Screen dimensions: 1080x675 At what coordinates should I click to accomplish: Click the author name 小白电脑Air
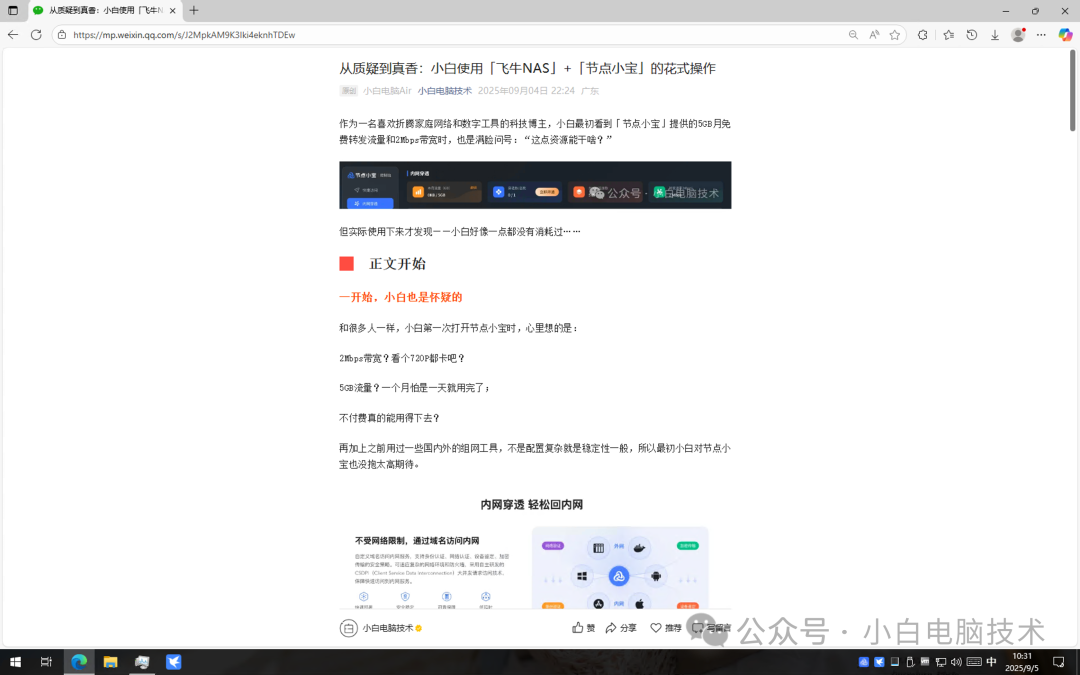point(387,91)
